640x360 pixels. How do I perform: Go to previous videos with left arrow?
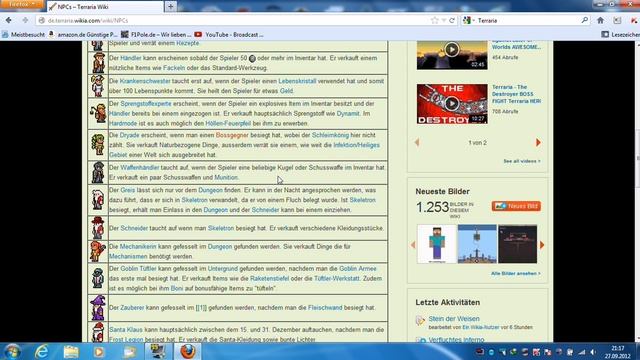point(417,142)
